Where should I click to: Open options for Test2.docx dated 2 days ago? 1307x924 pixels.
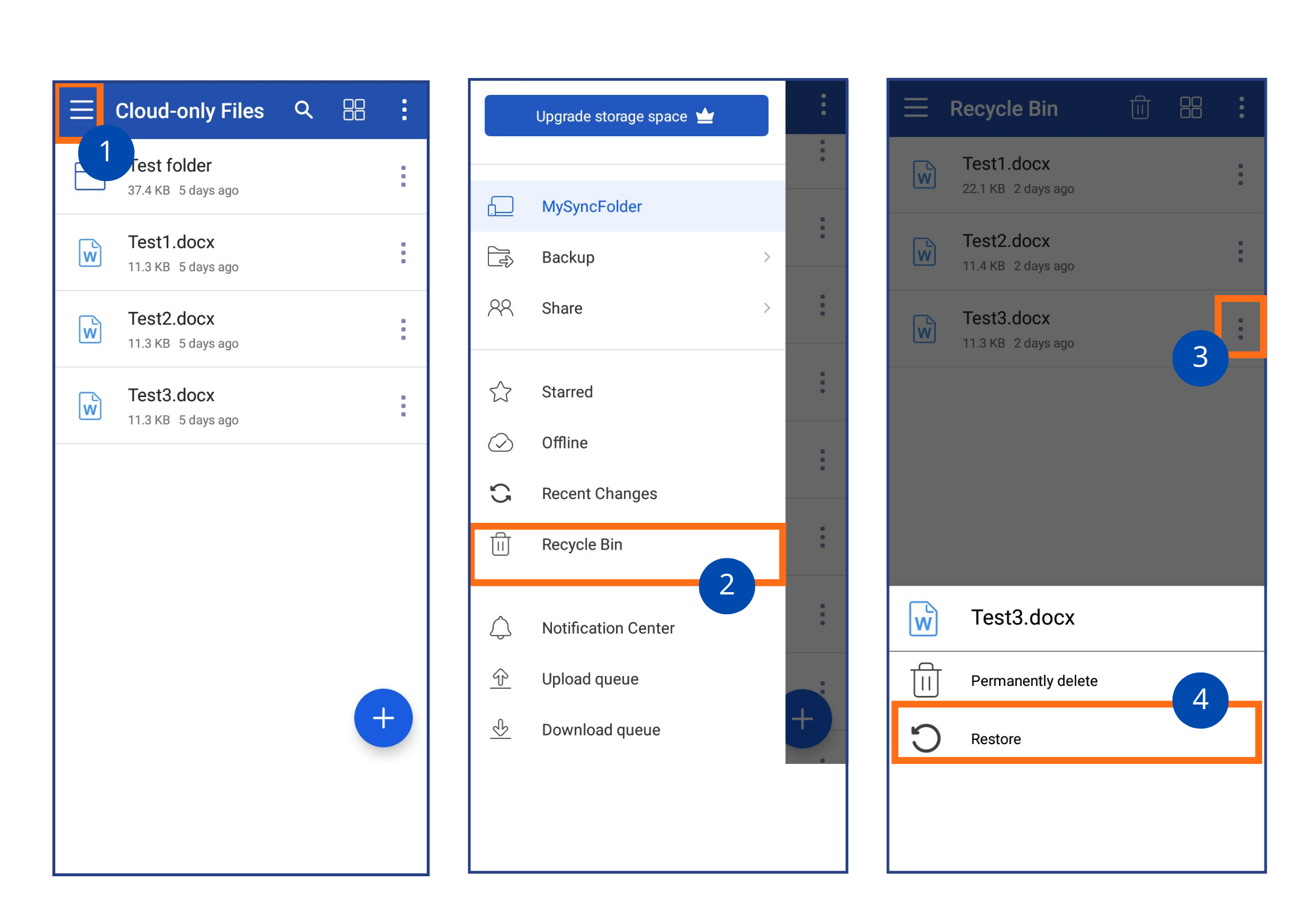(1241, 252)
